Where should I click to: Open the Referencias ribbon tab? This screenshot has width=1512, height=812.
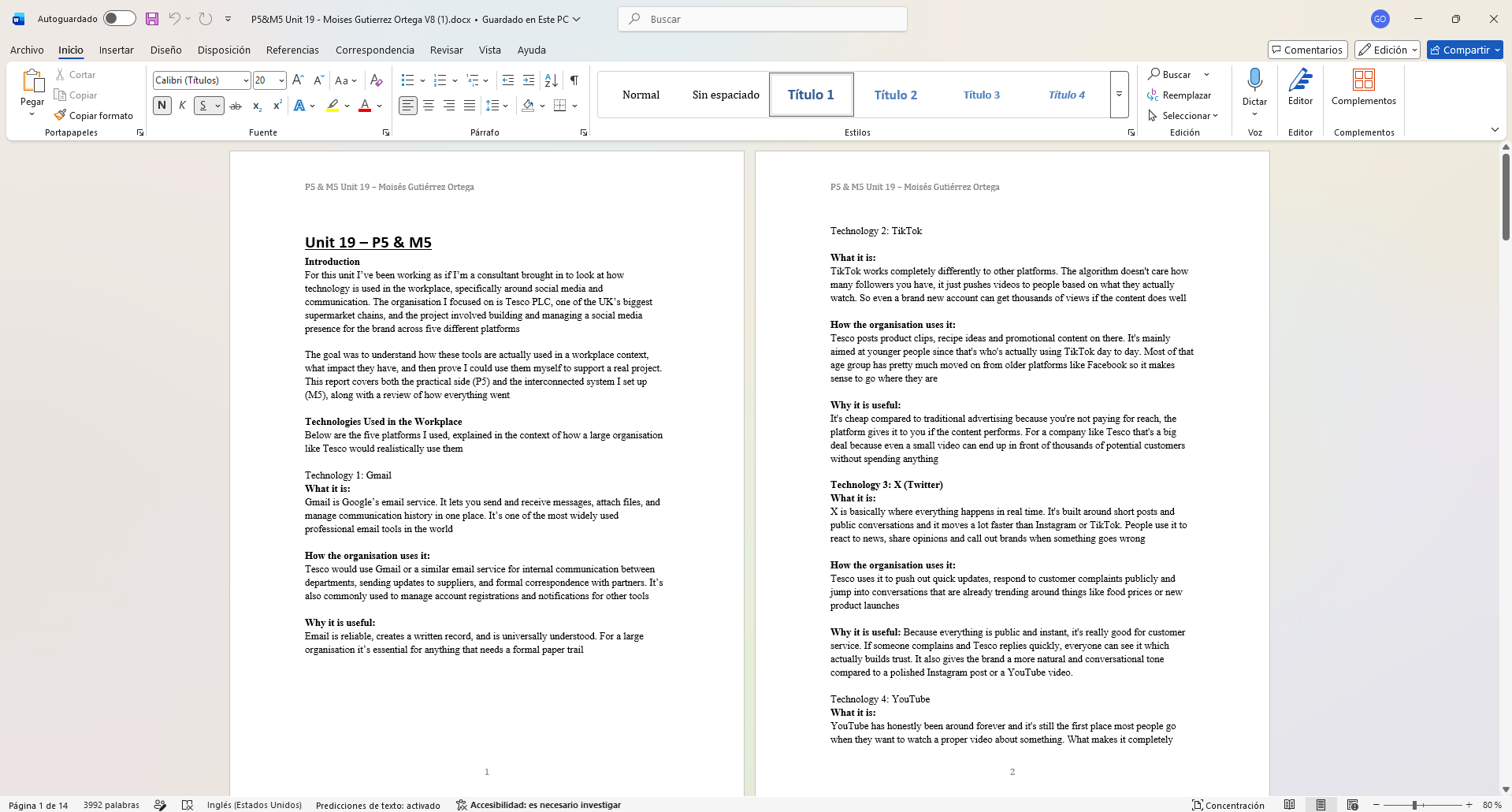292,50
